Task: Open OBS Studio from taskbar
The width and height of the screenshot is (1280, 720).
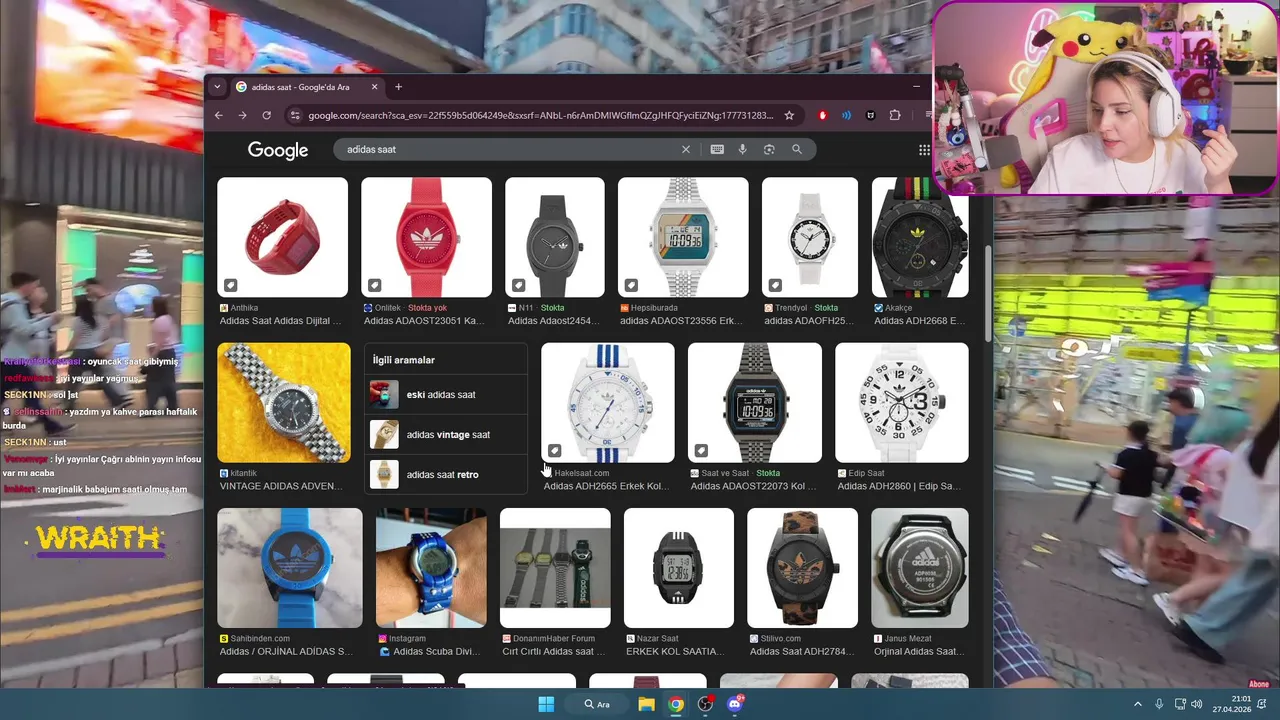Action: 706,704
